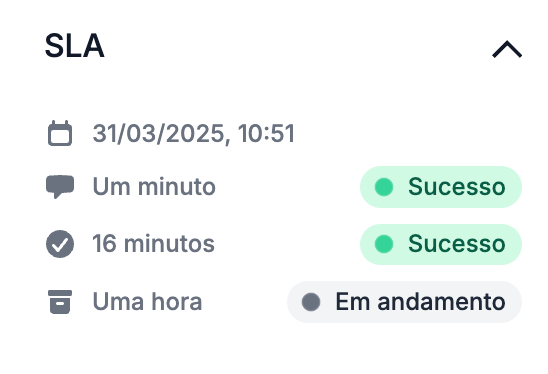Click the calendar icon beside the date

pyautogui.click(x=60, y=133)
